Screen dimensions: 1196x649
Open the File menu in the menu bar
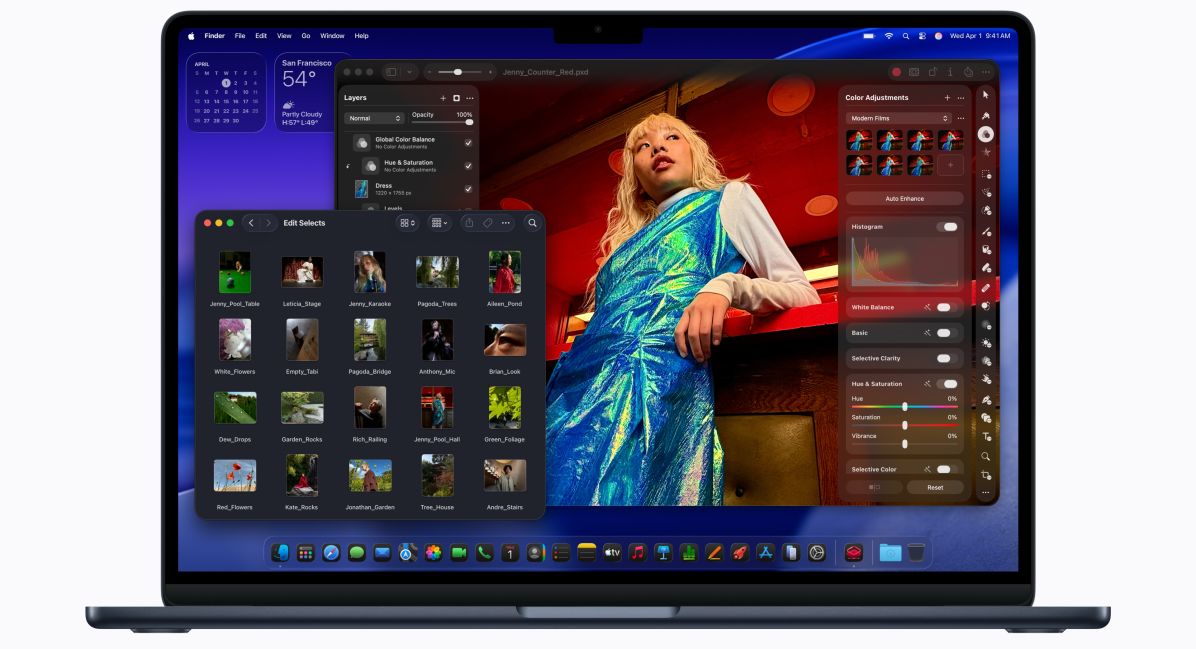[240, 36]
